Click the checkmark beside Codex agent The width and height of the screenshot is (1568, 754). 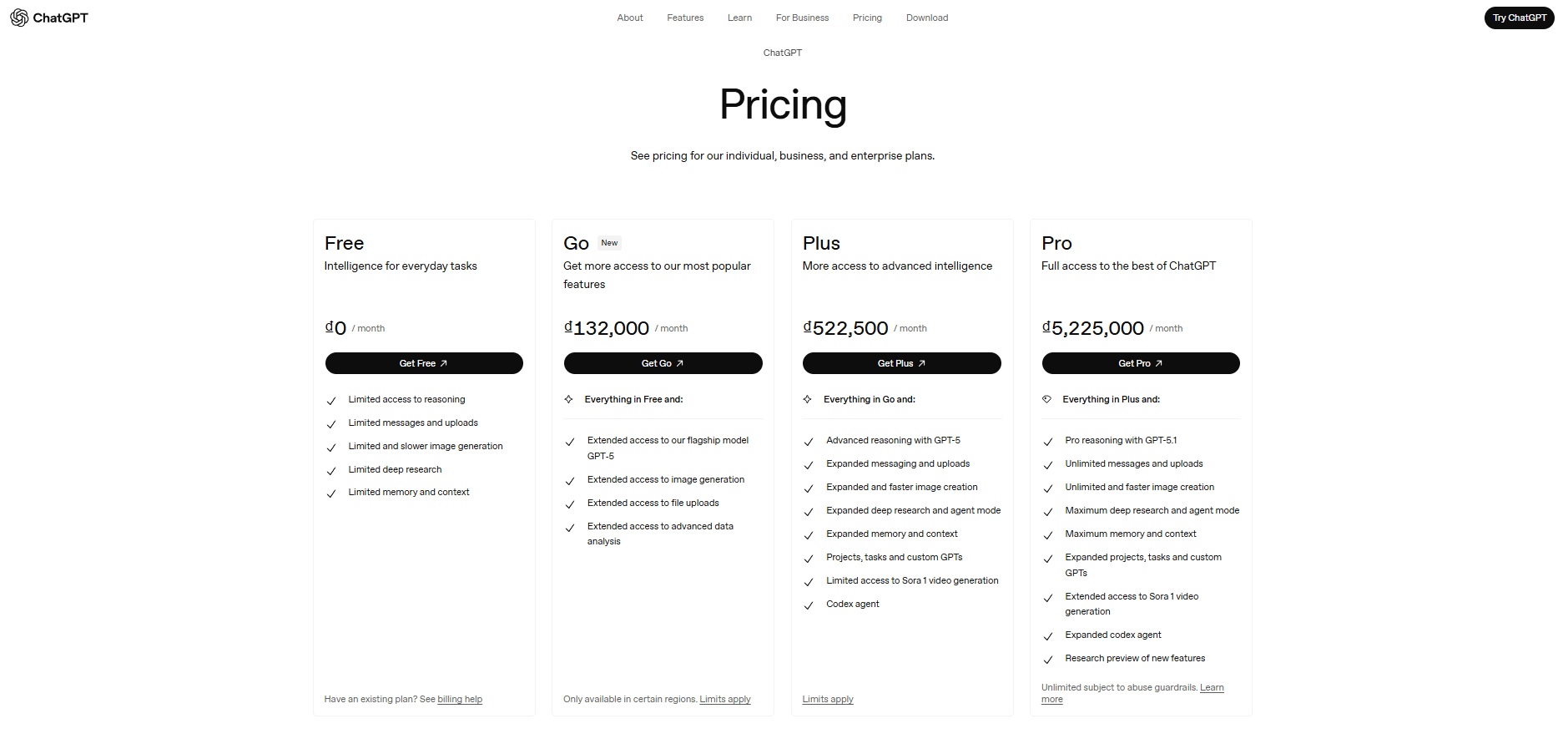coord(809,605)
